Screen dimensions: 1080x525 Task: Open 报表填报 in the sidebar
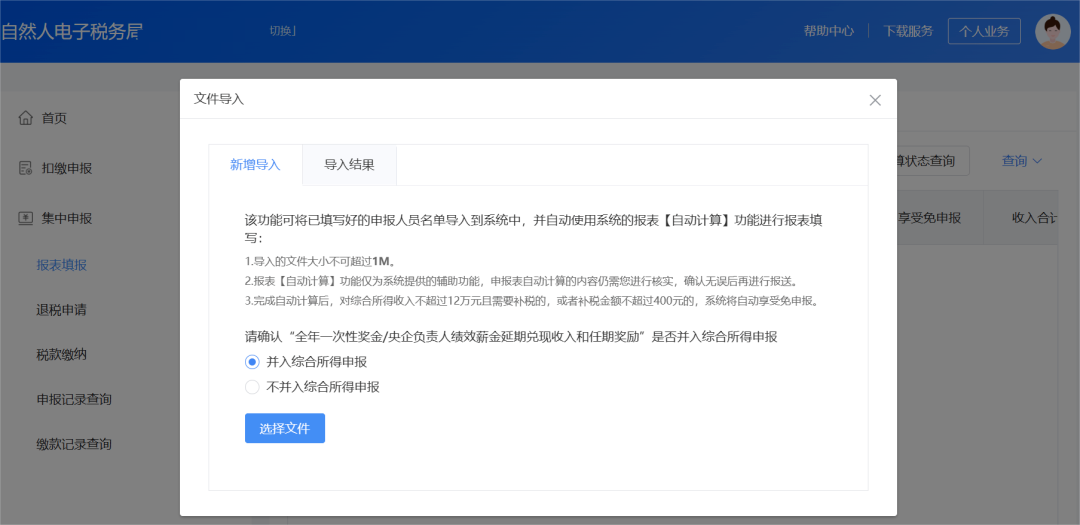pos(62,265)
